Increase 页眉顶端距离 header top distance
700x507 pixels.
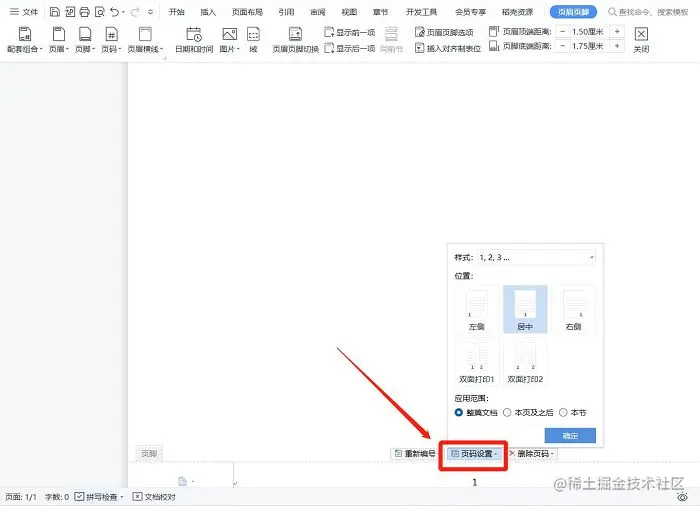[x=617, y=32]
